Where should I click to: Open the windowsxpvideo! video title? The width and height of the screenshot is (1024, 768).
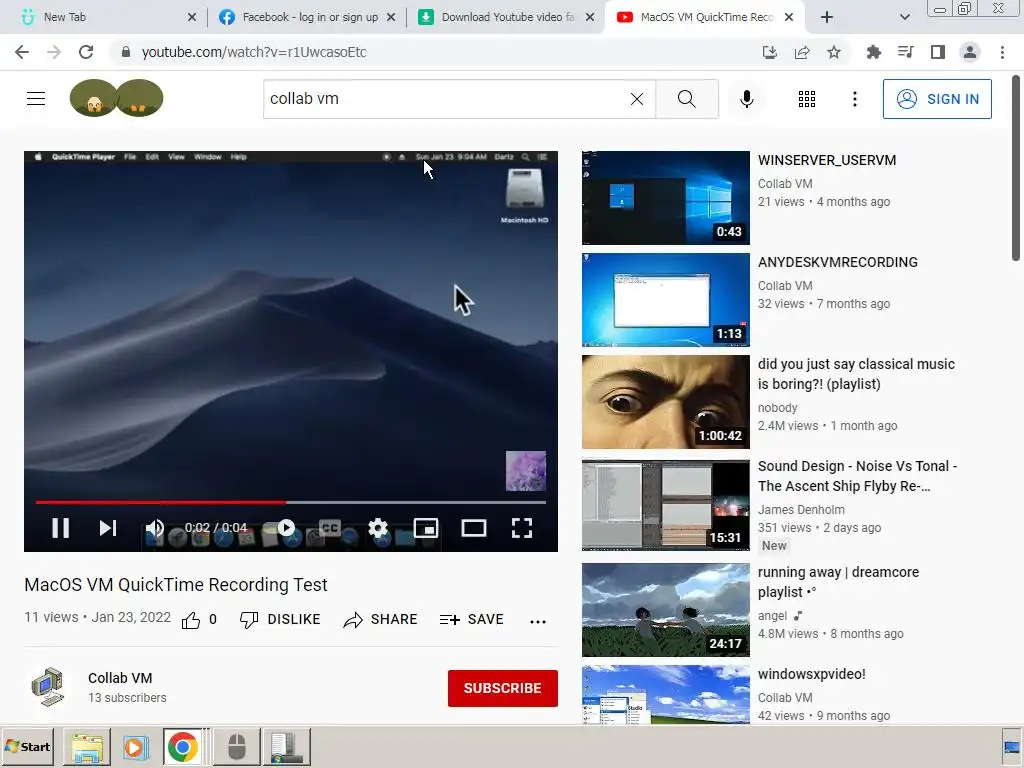coord(811,674)
